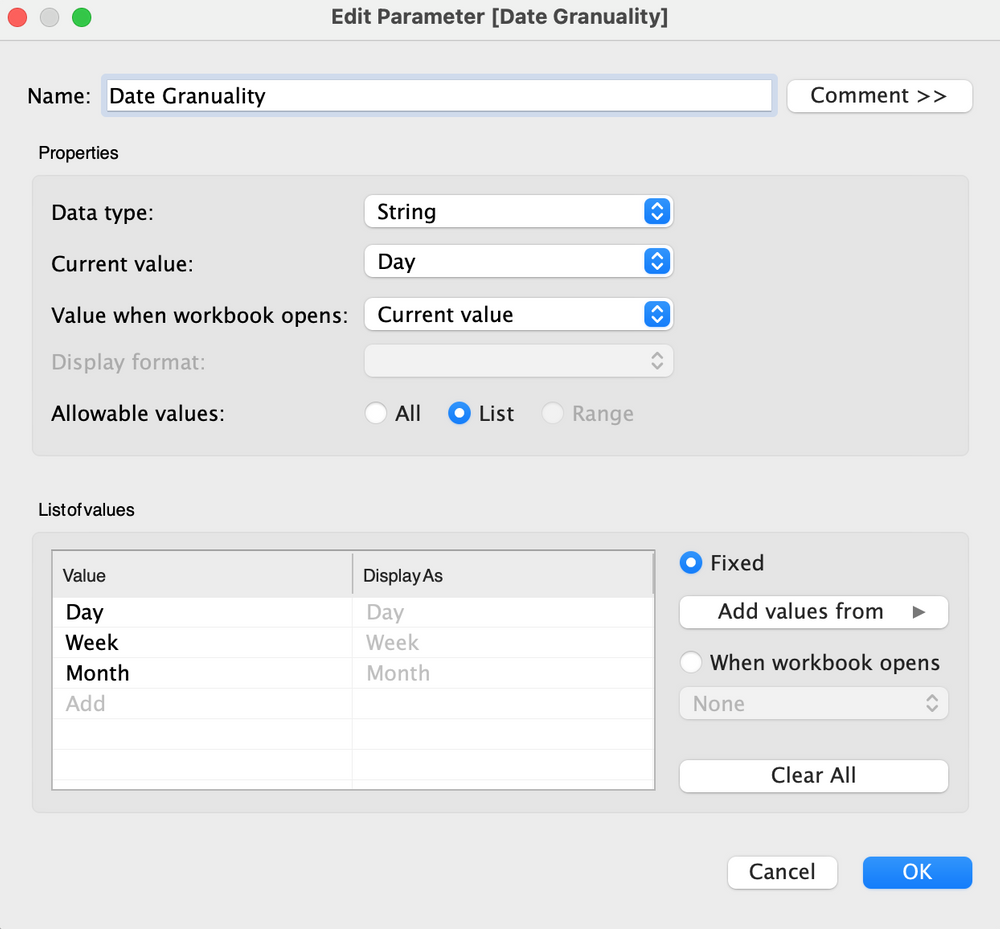Screen dimensions: 1000x929
Task: Click the blue chevron icon on Current value
Action: point(657,261)
